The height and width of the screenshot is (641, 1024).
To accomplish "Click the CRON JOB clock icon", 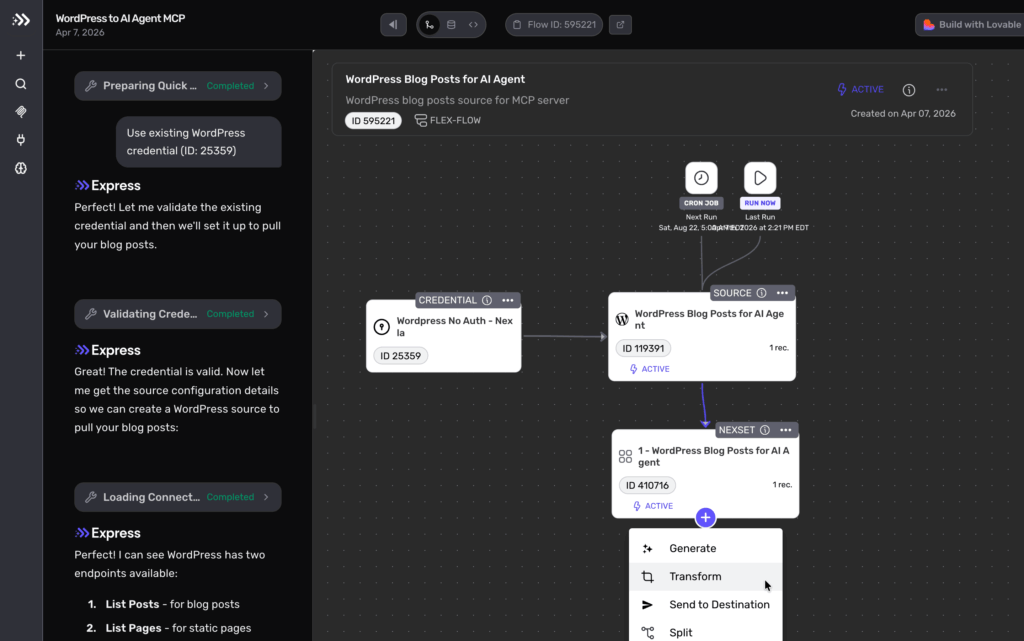I will [x=701, y=178].
